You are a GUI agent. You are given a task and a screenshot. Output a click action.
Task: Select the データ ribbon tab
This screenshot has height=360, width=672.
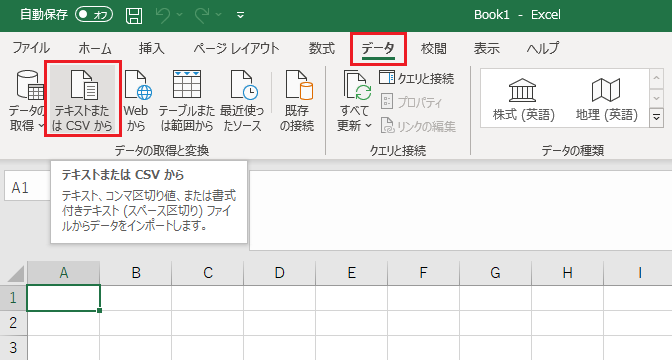pyautogui.click(x=378, y=48)
